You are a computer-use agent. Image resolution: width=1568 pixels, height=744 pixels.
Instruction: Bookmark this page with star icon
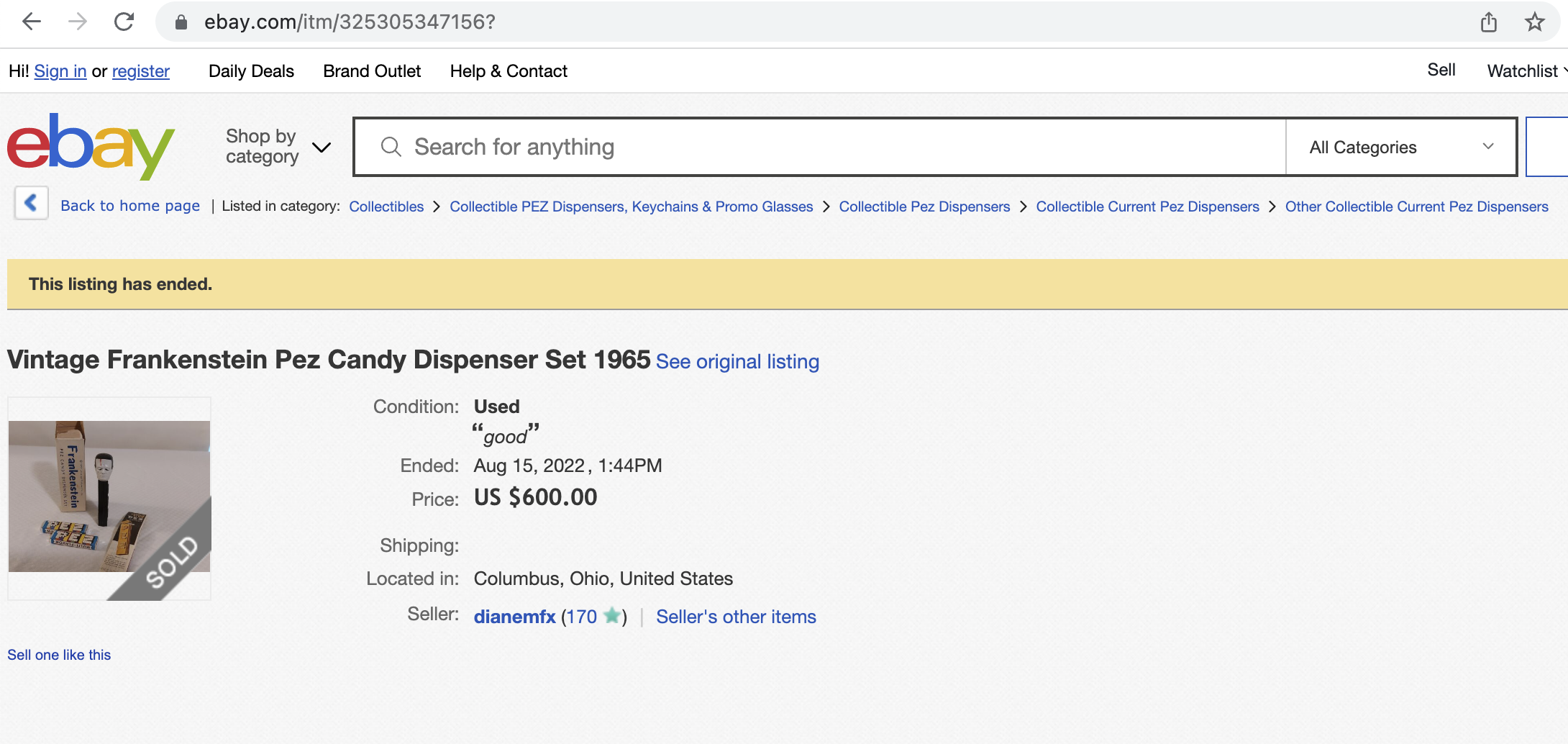coord(1535,22)
